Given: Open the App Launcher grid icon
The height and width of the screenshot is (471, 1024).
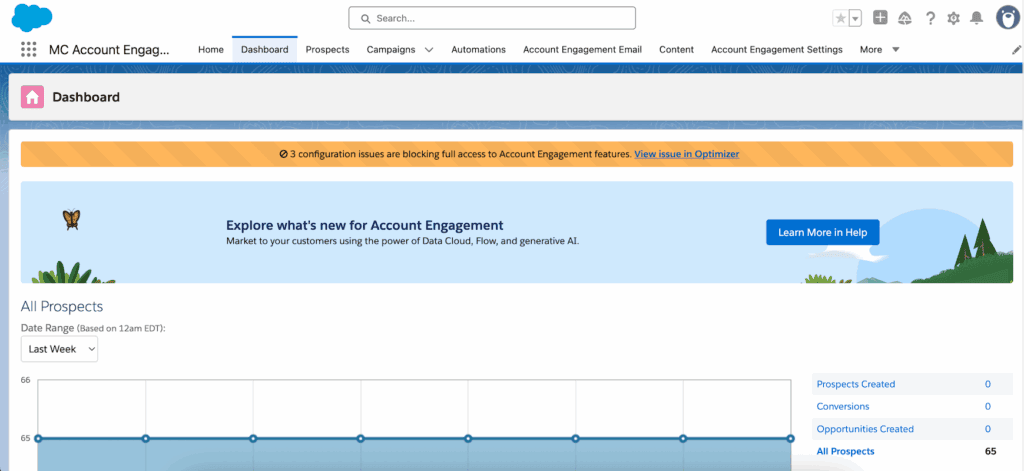Looking at the screenshot, I should (28, 50).
